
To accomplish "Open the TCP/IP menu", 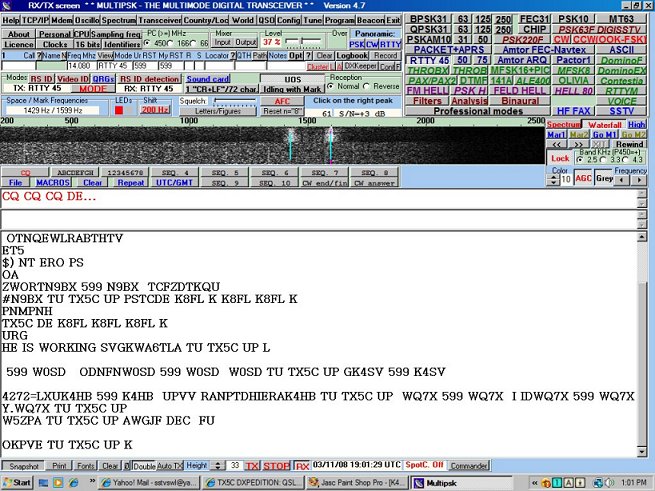I will 36,20.
